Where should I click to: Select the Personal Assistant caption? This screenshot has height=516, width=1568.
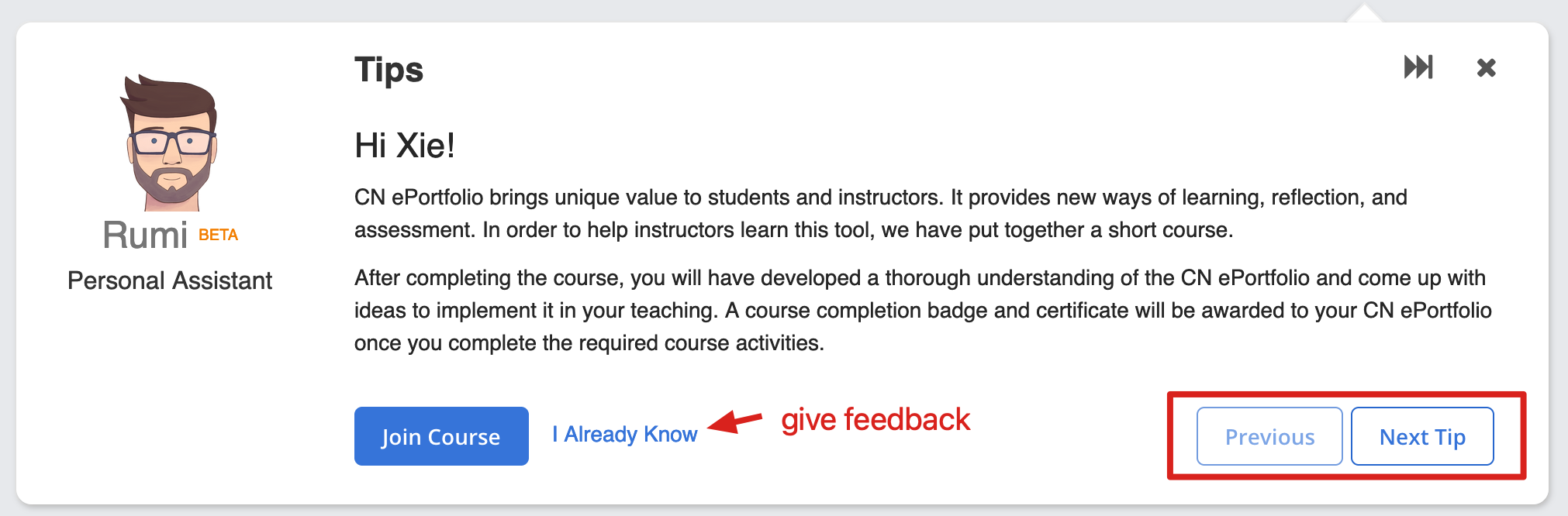coord(170,280)
